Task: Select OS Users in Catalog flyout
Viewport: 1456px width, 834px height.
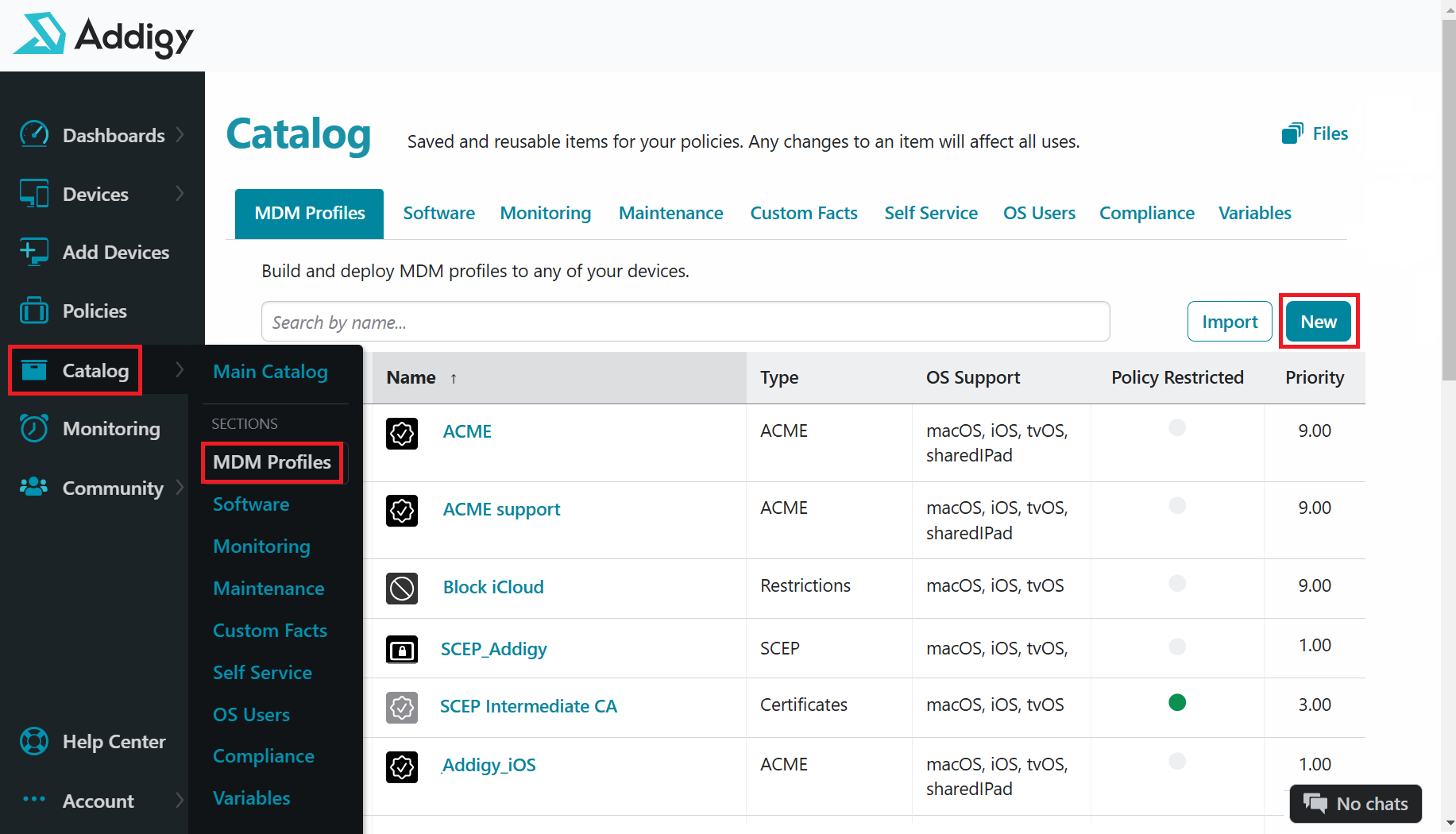Action: tap(251, 715)
